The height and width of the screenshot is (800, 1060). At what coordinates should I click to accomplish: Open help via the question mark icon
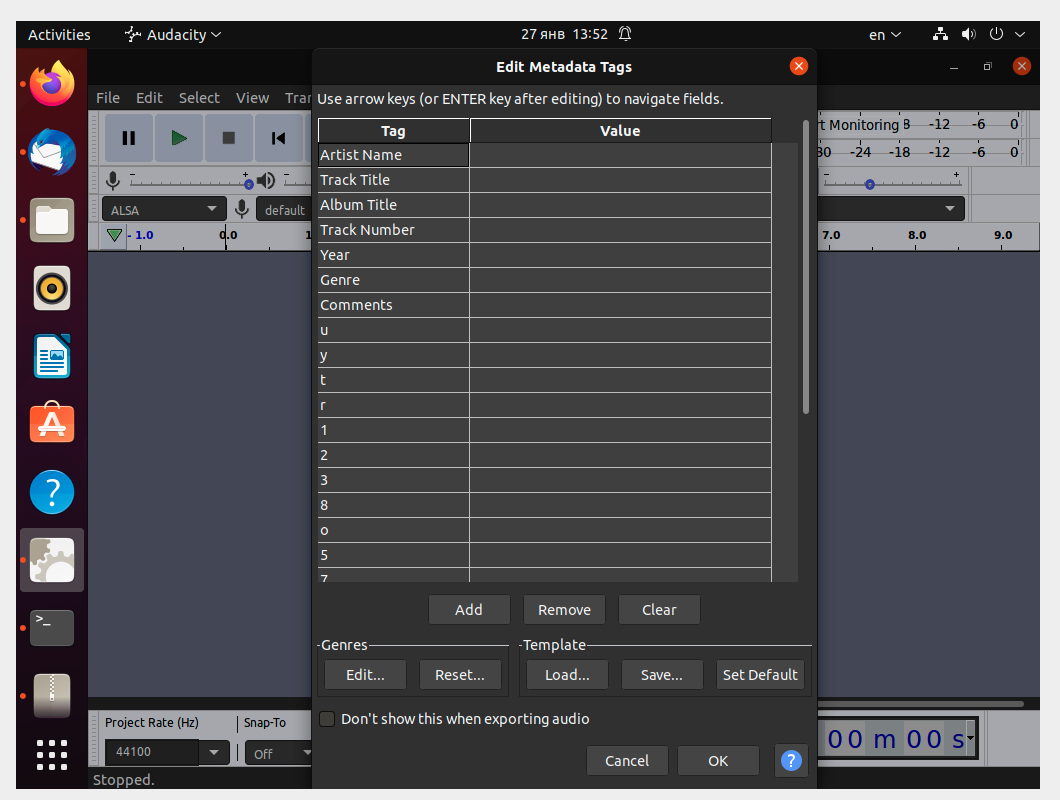791,761
